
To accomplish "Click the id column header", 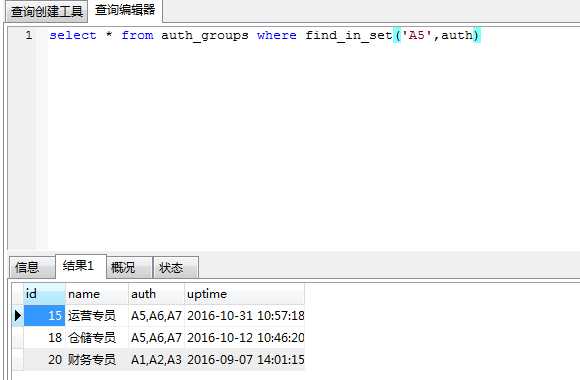I will point(44,294).
